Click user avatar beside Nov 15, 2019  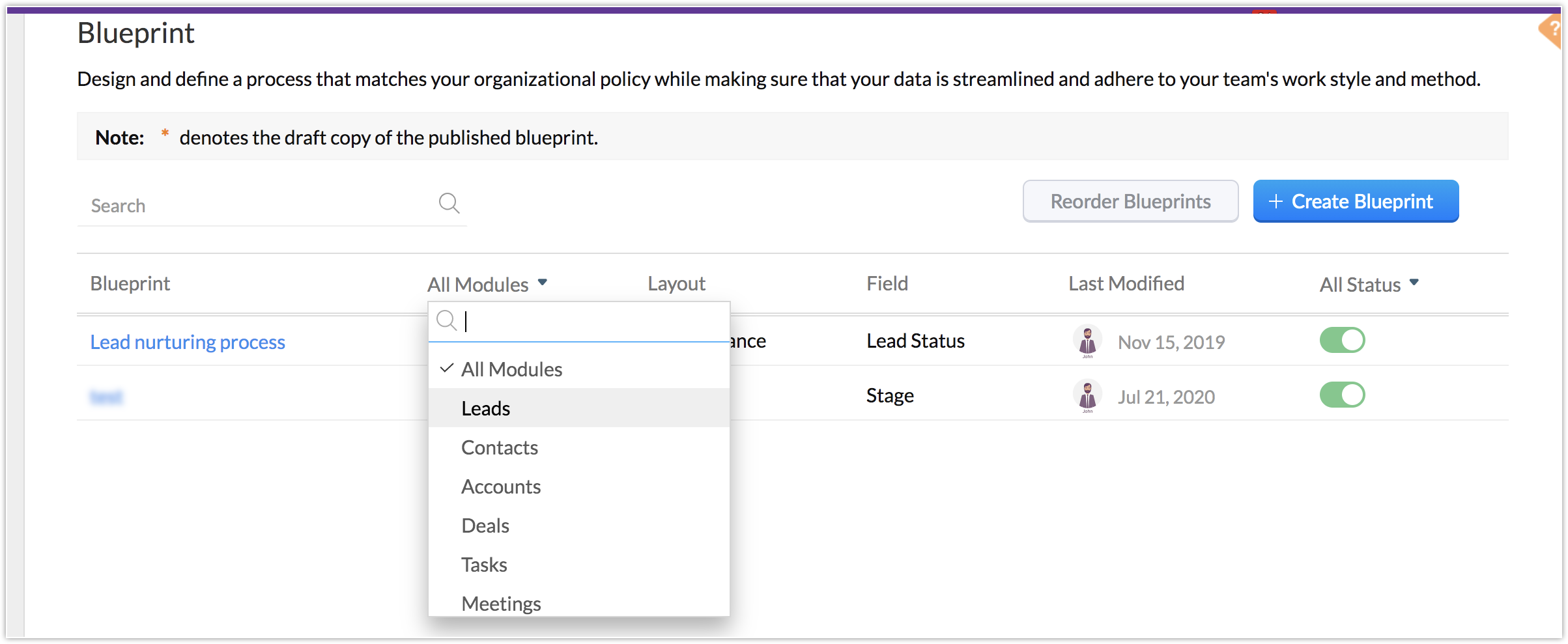point(1087,341)
